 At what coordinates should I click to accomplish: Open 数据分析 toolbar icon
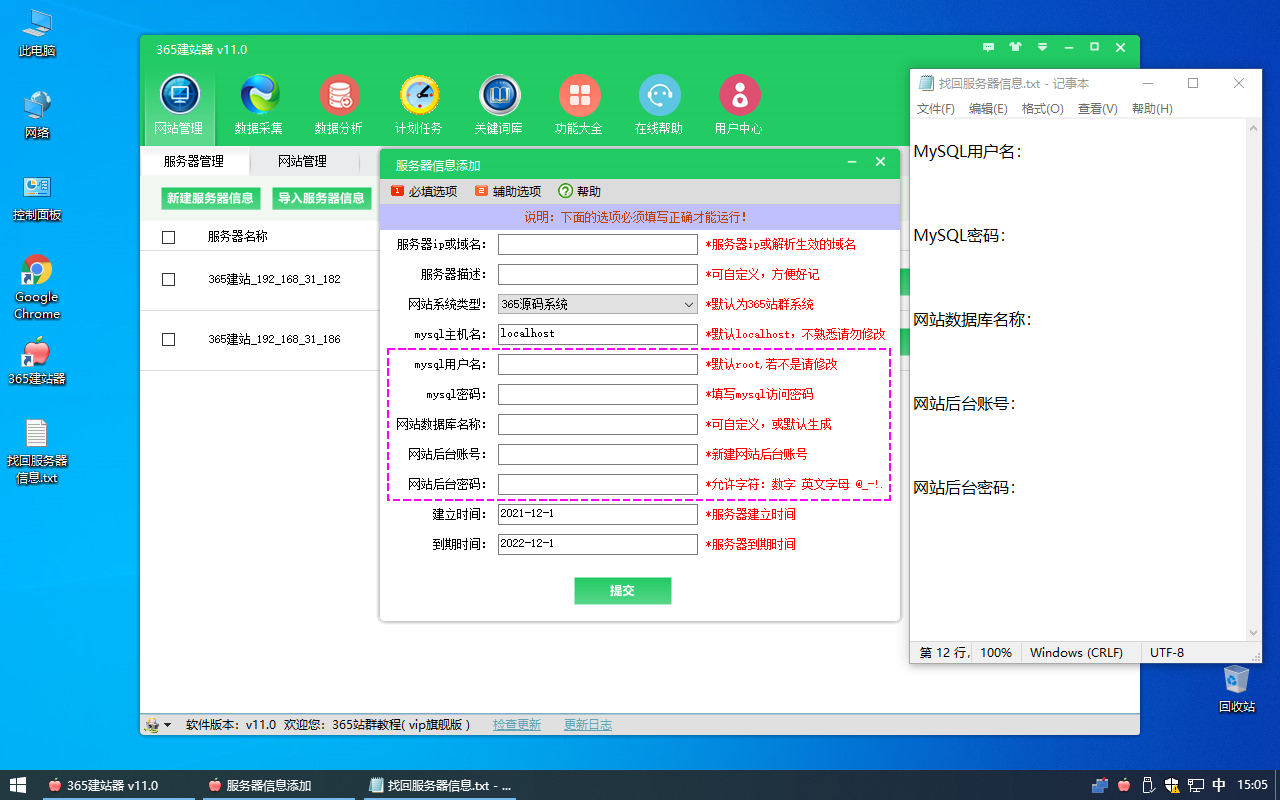(339, 105)
